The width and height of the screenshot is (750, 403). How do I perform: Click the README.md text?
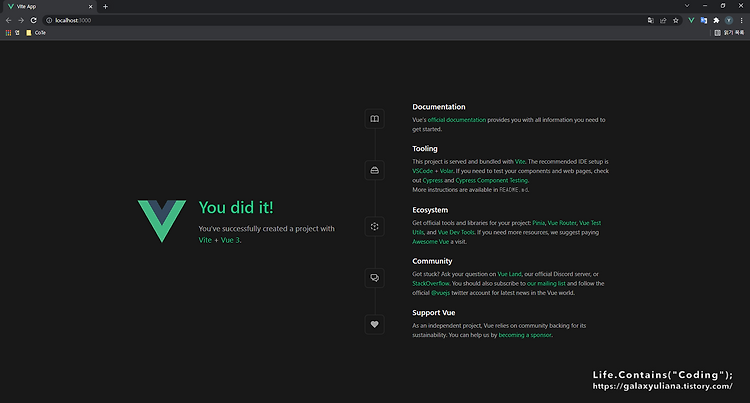(514, 190)
